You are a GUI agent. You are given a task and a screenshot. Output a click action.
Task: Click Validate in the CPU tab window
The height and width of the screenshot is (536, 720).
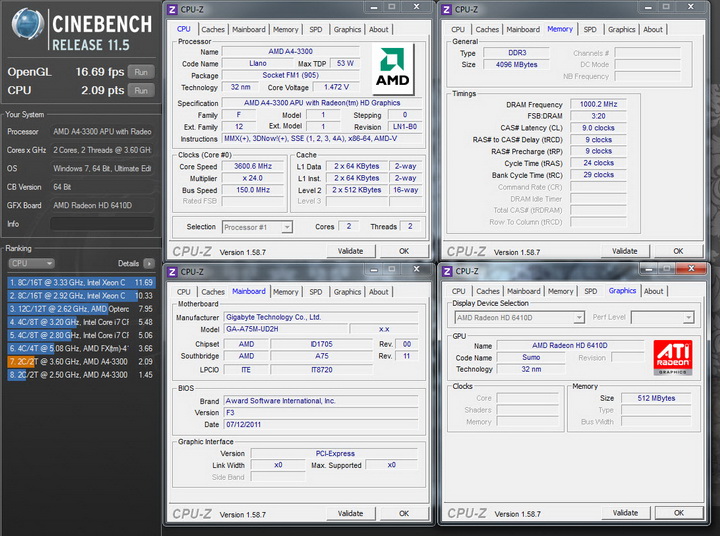[351, 251]
